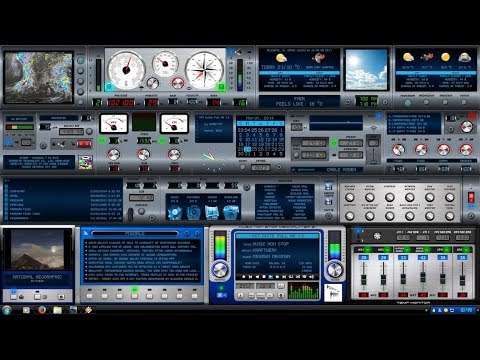Toggle the lit teal button under four-day forecast

tap(407, 103)
